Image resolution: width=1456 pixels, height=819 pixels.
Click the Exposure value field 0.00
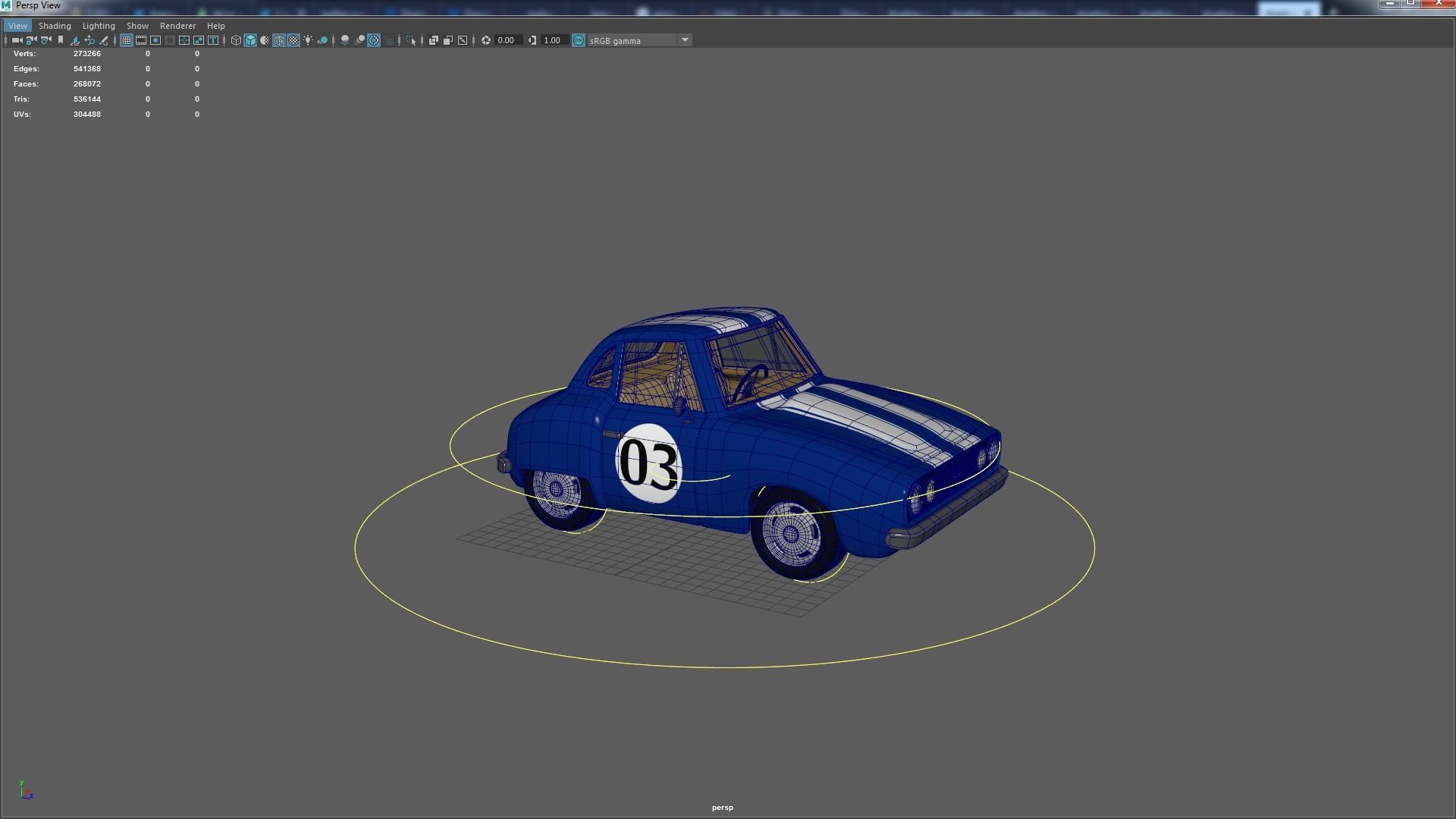point(507,40)
